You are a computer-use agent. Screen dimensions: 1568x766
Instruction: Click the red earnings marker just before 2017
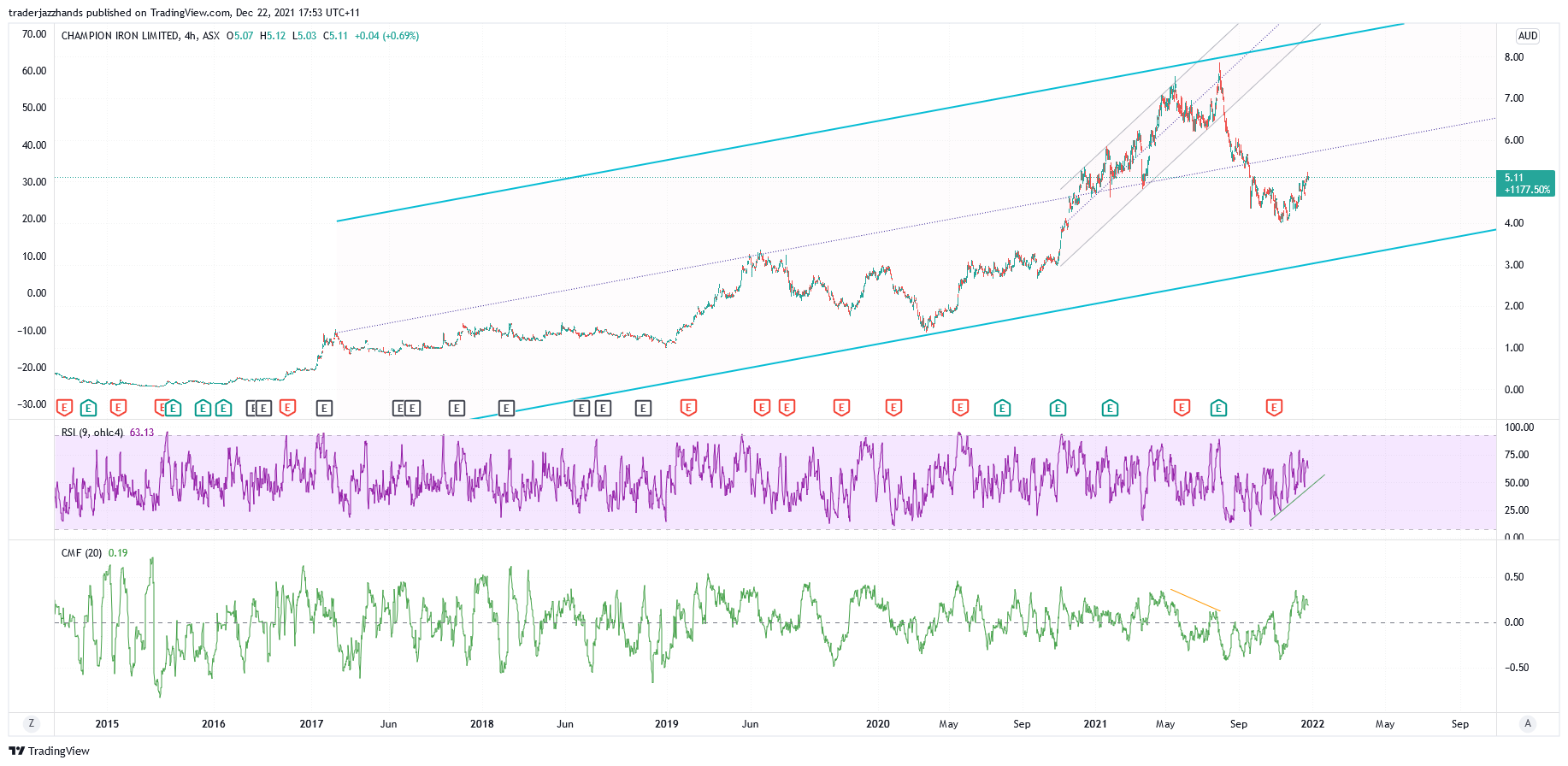[288, 408]
